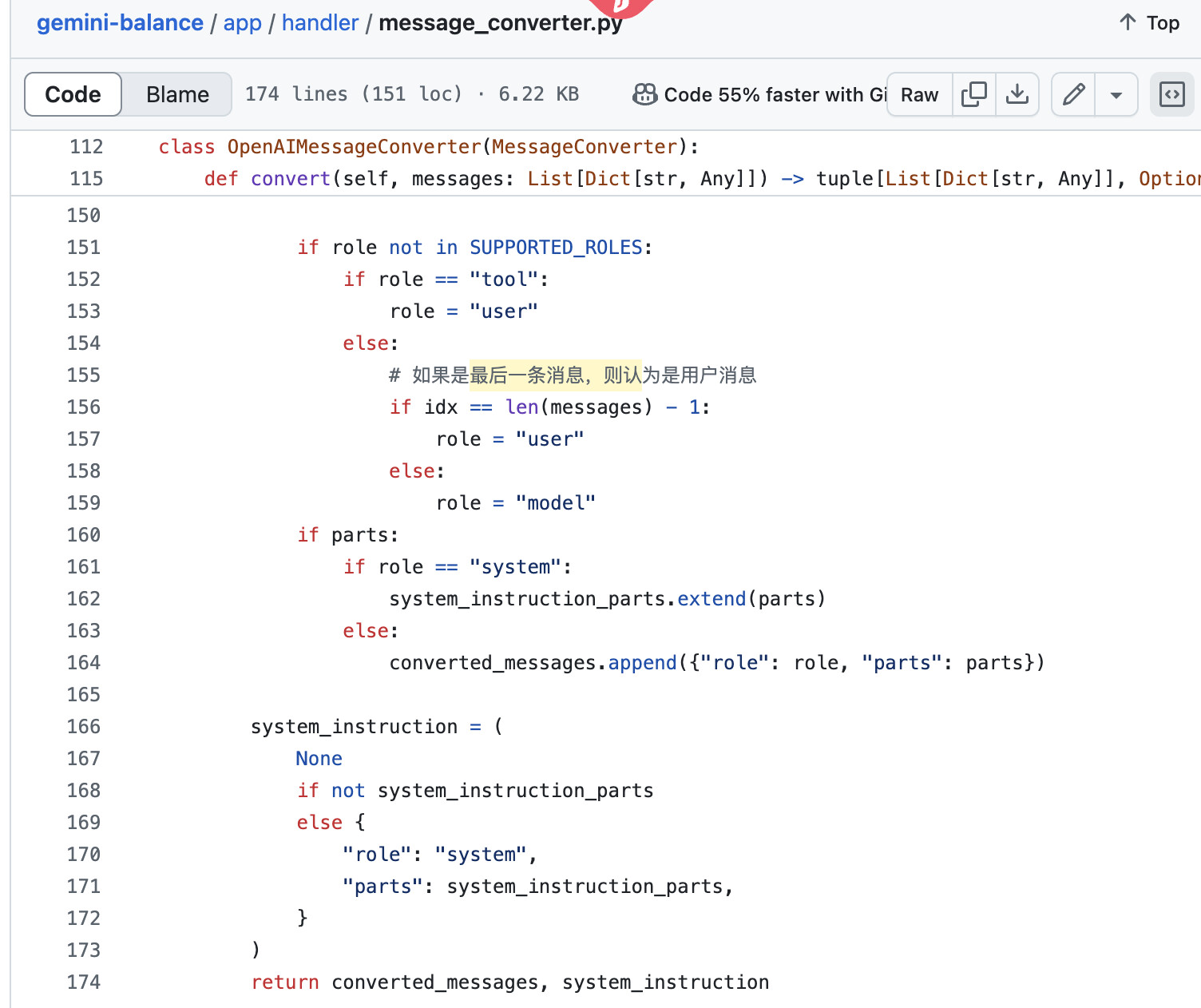Click the Copilot icon in toolbar
The height and width of the screenshot is (1008, 1201).
tap(644, 94)
